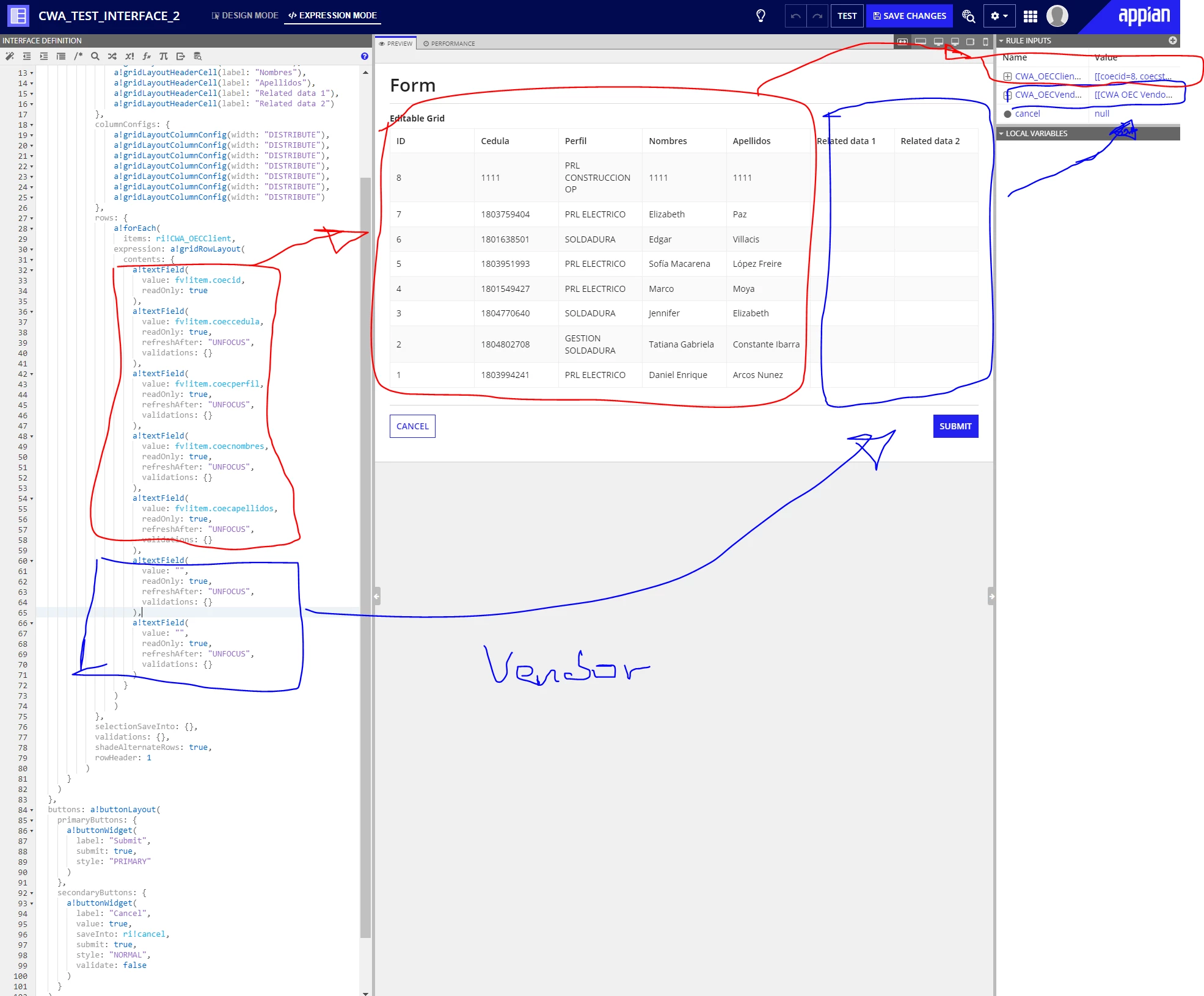
Task: Open the CWA_OECClient rule input link
Action: pyautogui.click(x=1048, y=76)
